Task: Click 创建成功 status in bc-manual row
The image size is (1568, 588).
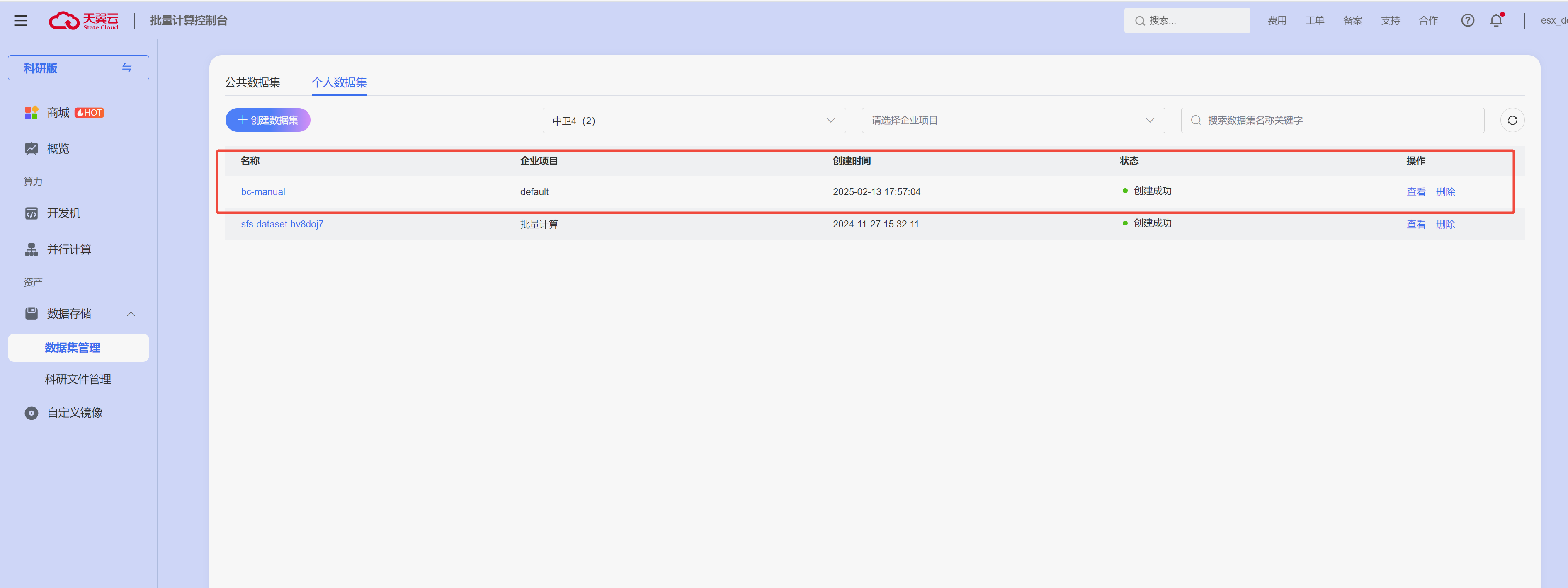Action: [x=1152, y=191]
